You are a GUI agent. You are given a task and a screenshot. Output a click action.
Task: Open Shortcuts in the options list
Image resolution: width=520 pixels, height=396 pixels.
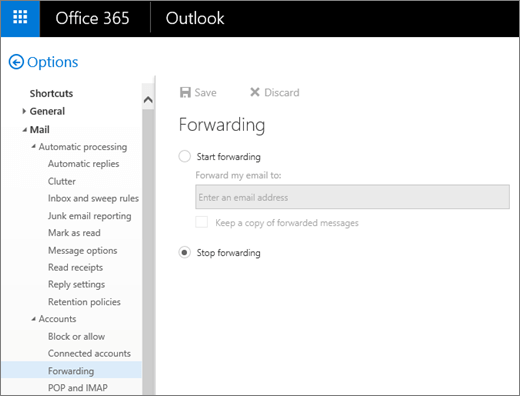(x=51, y=93)
